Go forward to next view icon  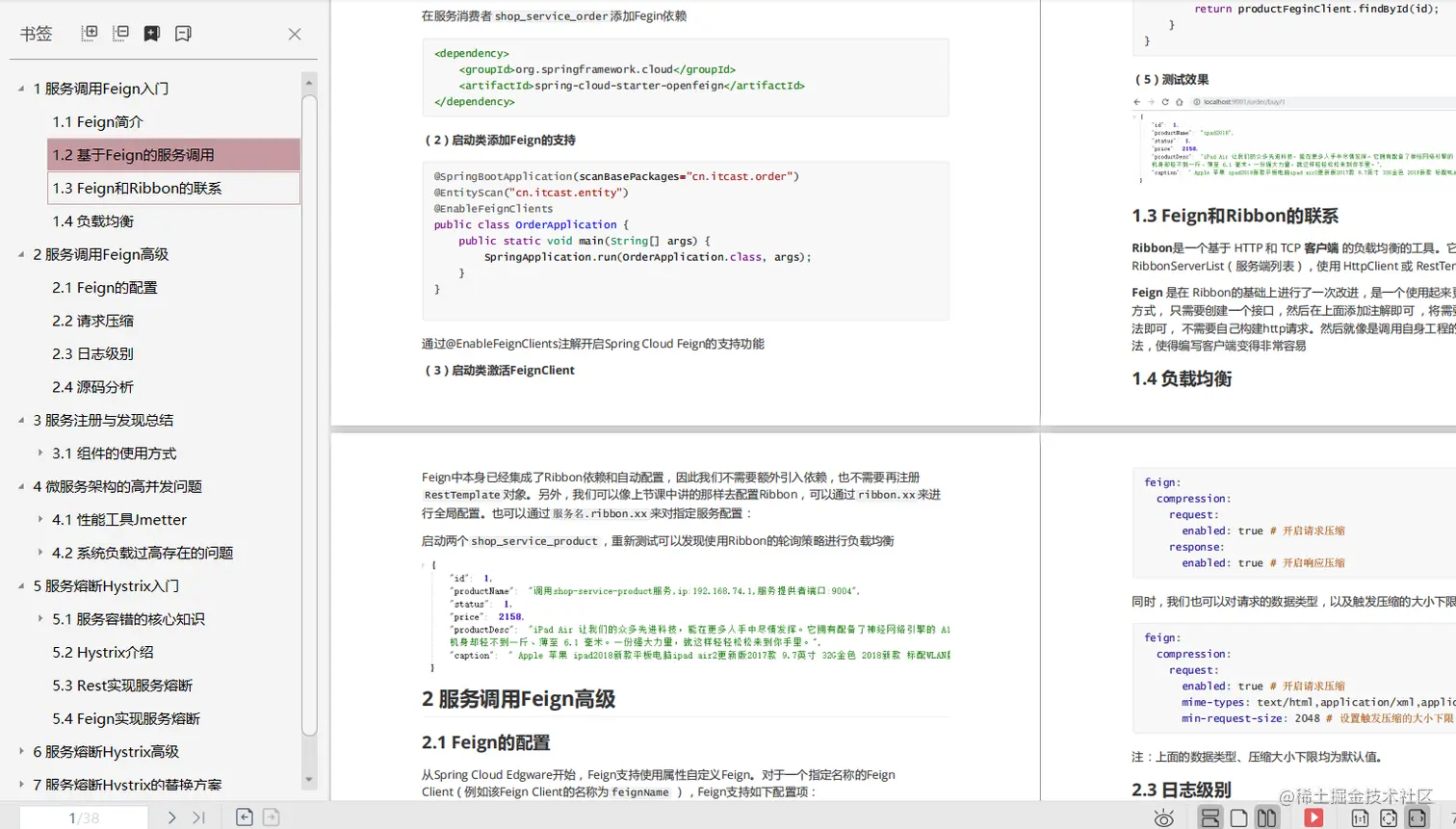click(272, 817)
